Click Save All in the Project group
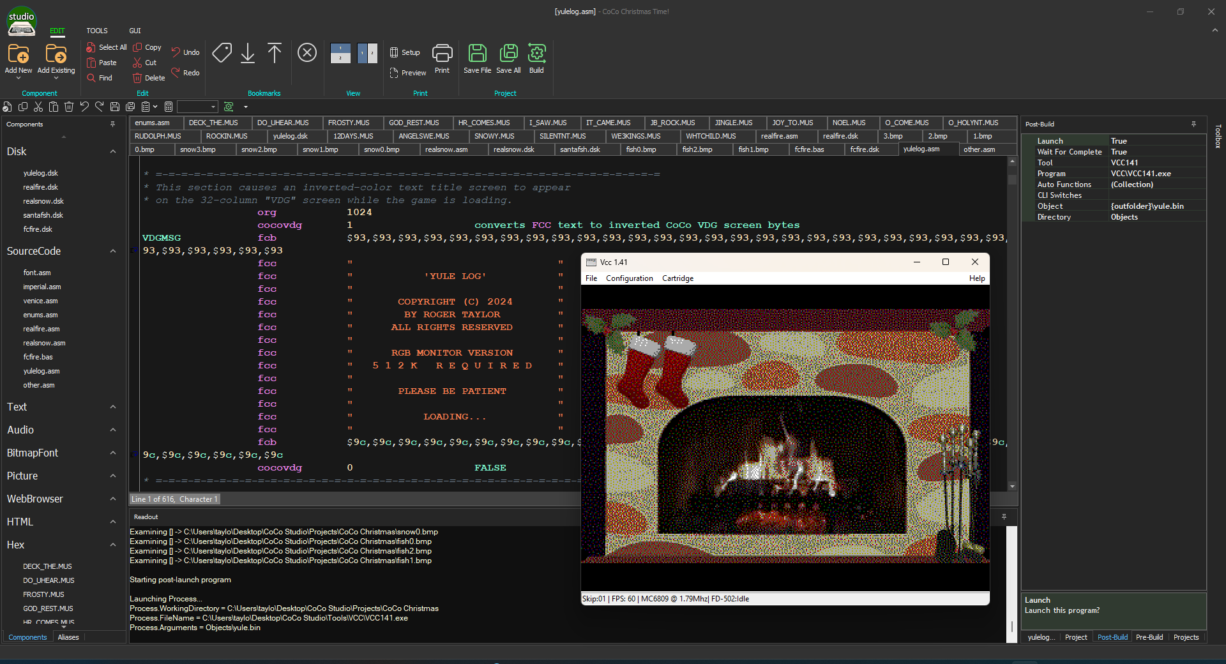The height and width of the screenshot is (664, 1226). tap(509, 58)
